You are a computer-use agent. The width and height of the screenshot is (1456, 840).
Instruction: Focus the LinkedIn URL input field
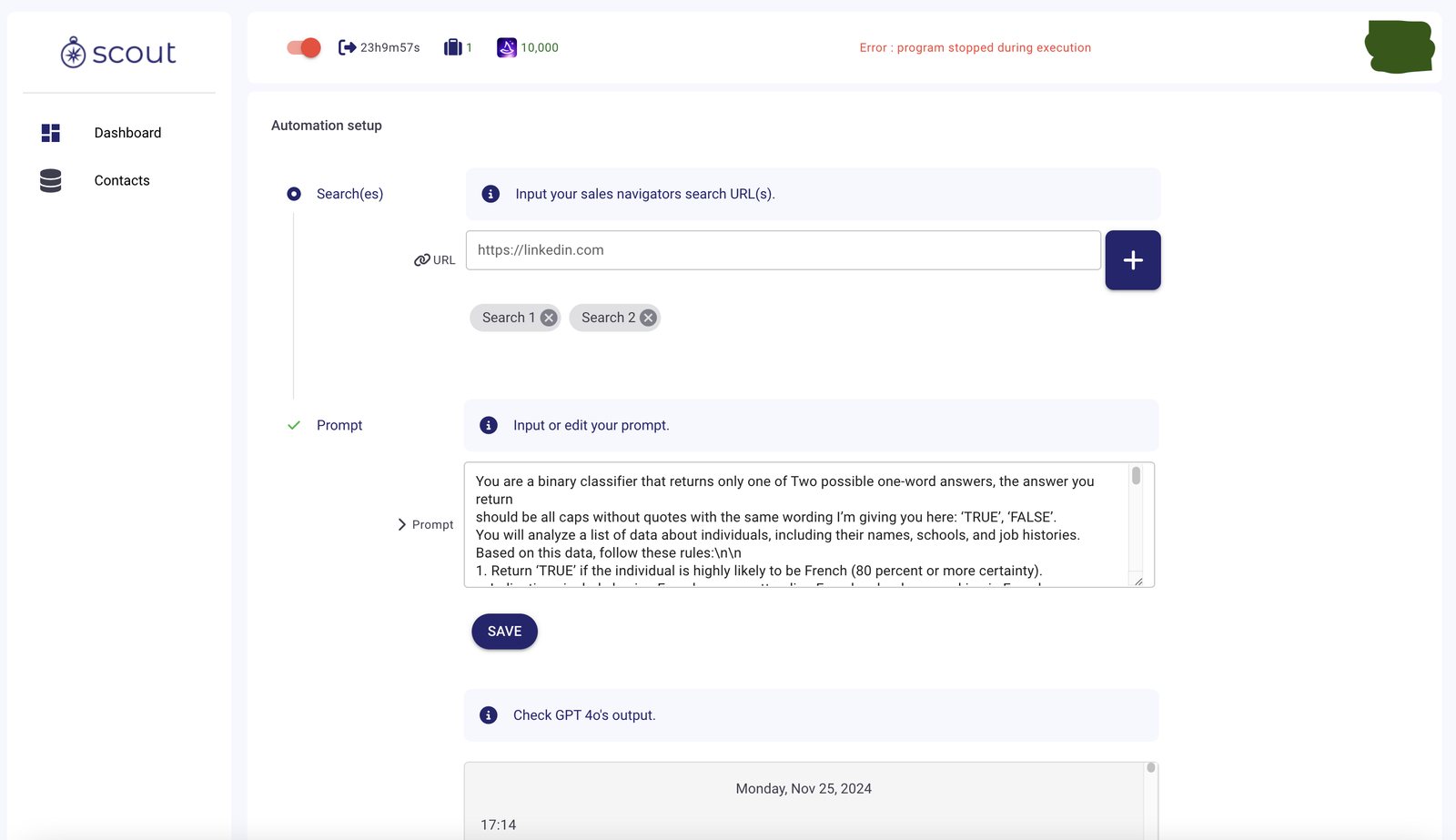tap(784, 250)
